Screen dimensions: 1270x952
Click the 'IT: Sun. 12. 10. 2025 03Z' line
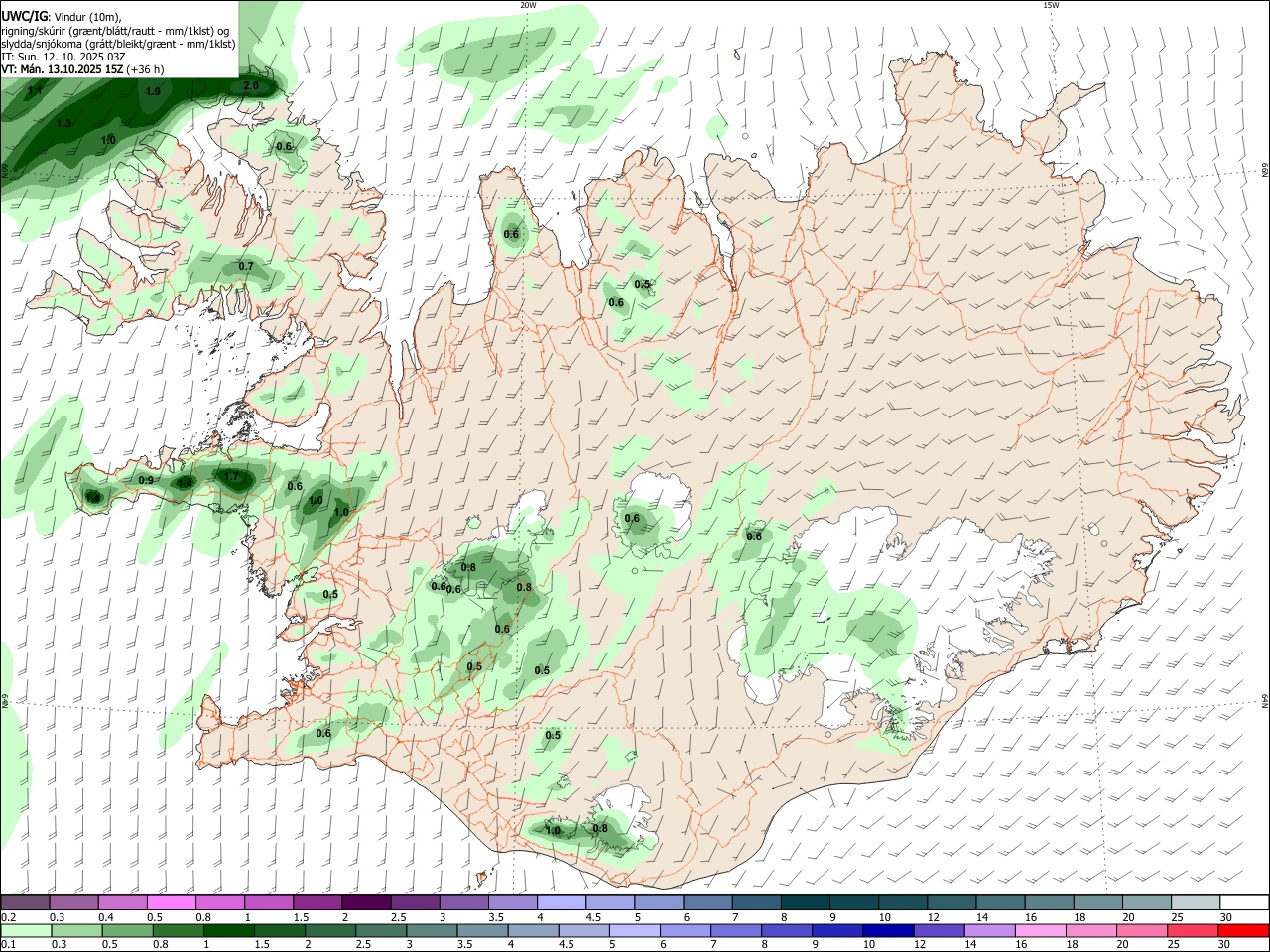click(63, 57)
